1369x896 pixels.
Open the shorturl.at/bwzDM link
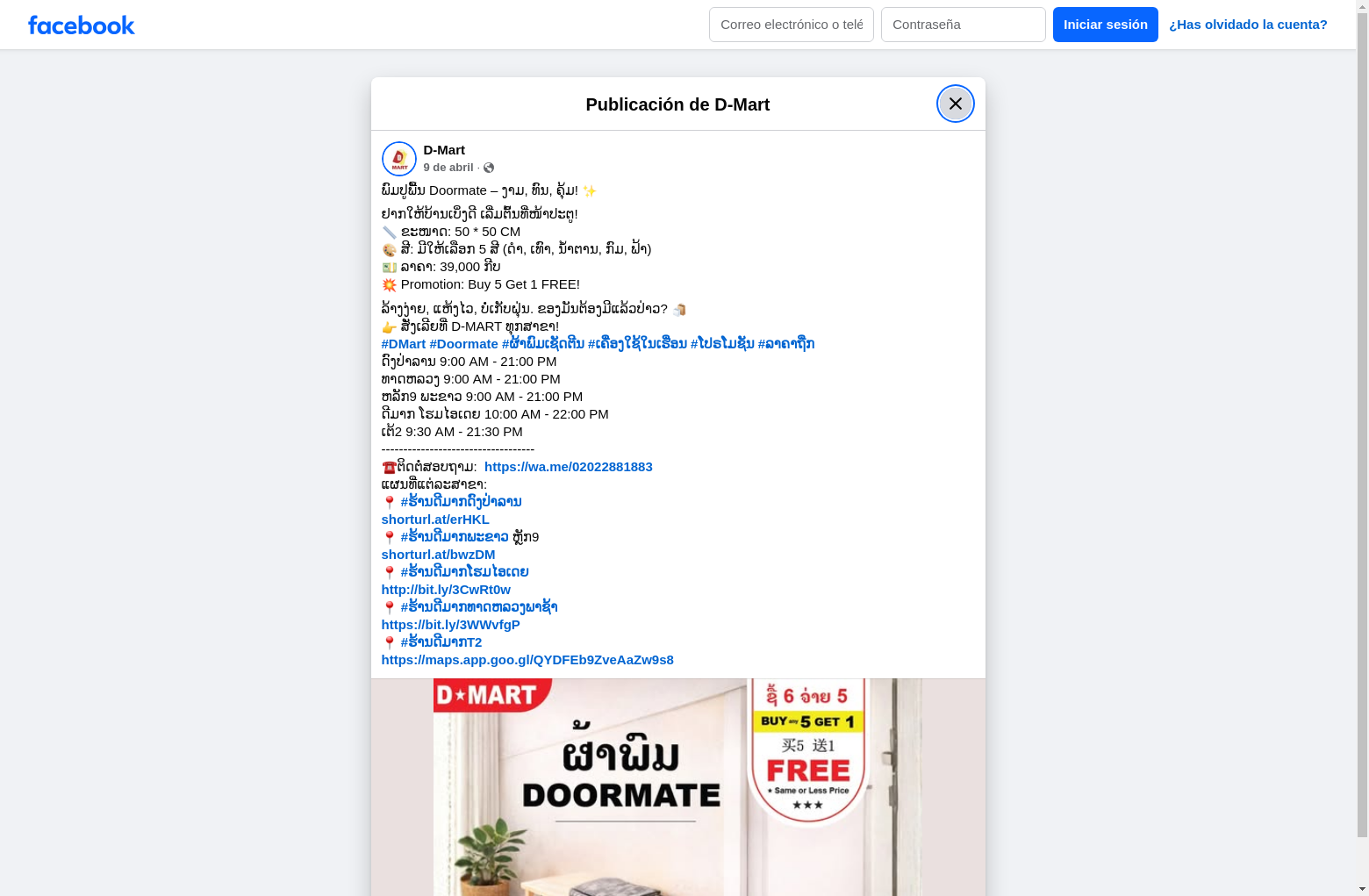pos(438,555)
